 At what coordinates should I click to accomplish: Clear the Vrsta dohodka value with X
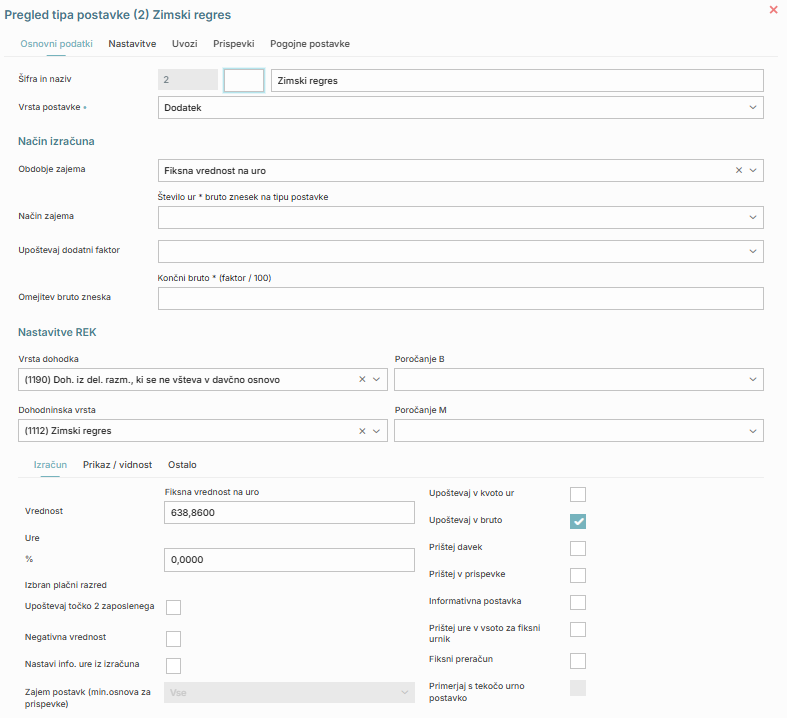coord(362,380)
